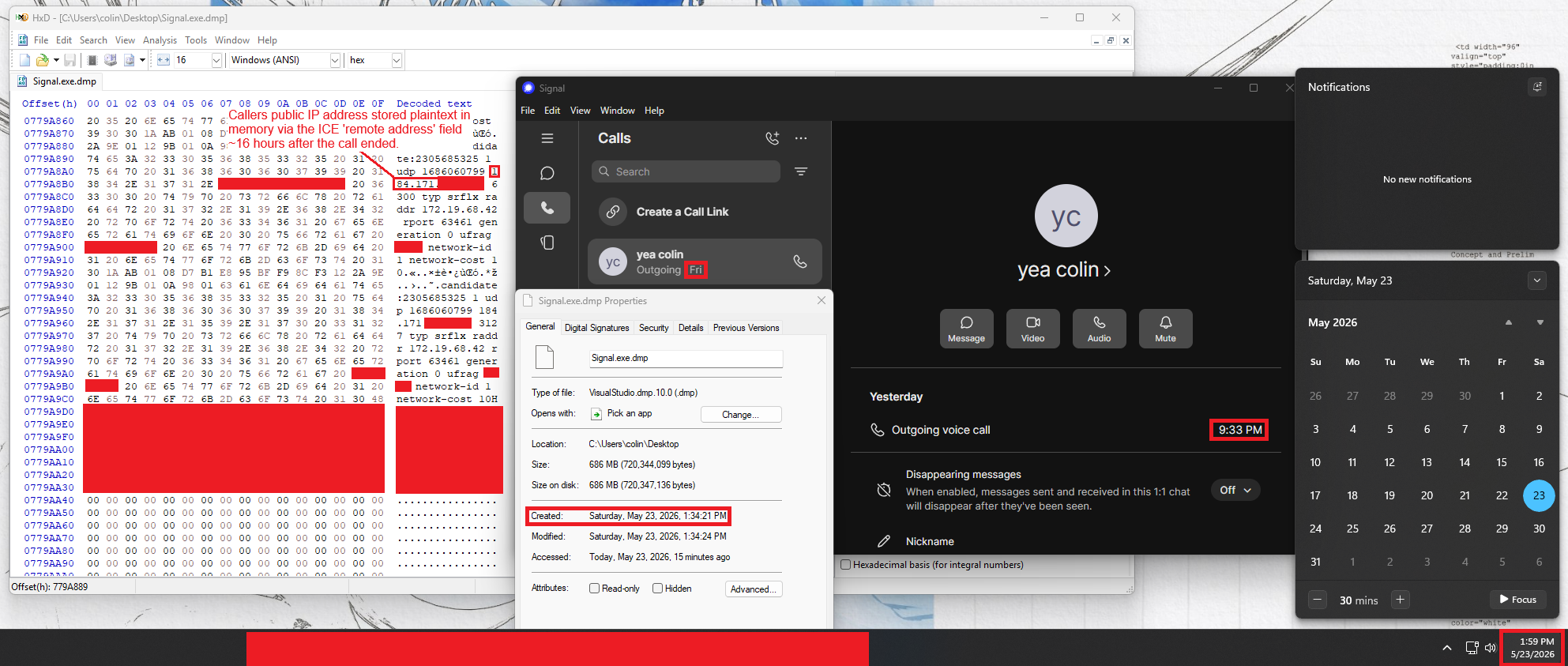Click the Open main memory chip icon in HxD

pyautogui.click(x=92, y=60)
